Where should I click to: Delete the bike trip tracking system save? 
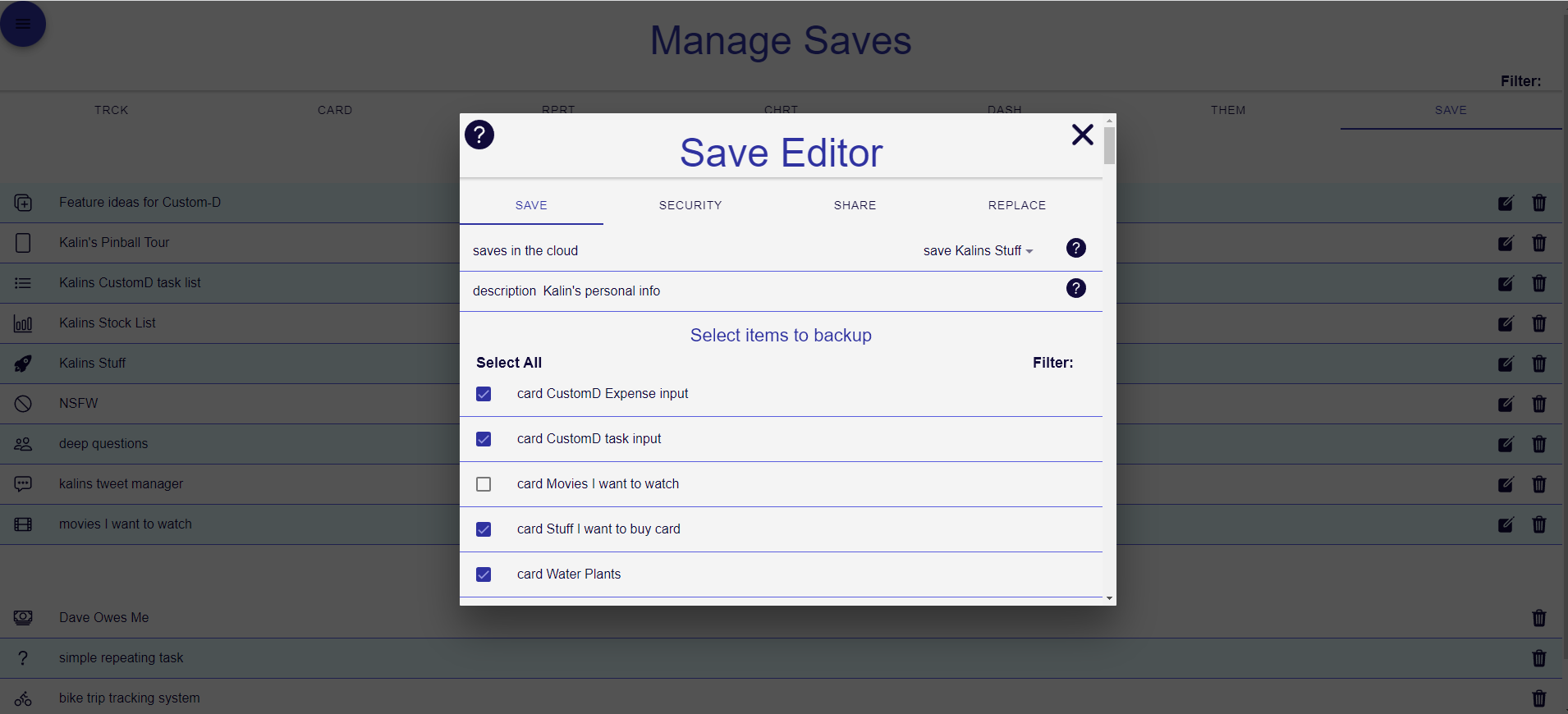[x=1539, y=698]
